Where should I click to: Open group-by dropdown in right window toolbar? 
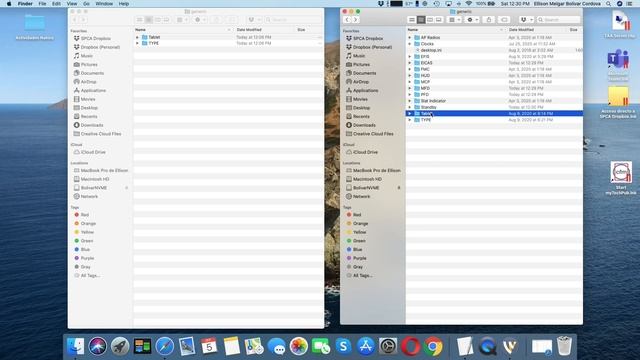pos(454,20)
